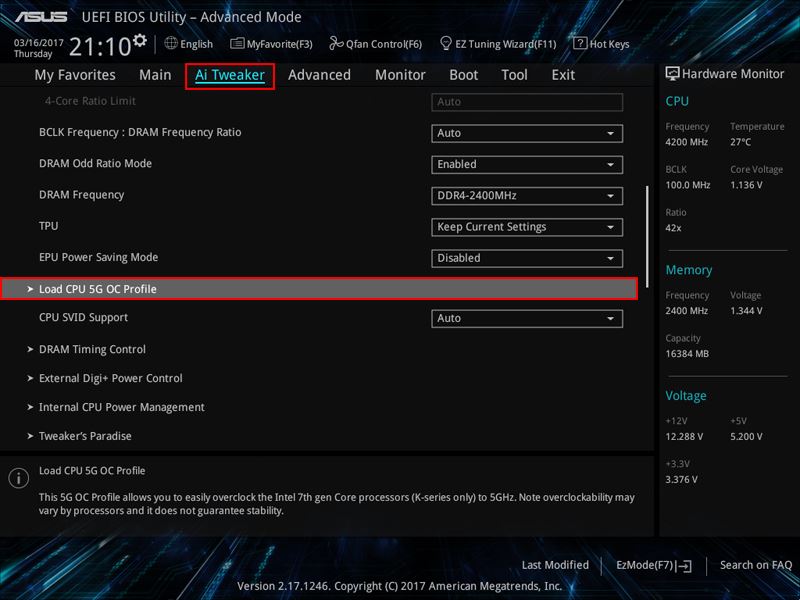Click the 03/16/2017 date

(x=39, y=43)
